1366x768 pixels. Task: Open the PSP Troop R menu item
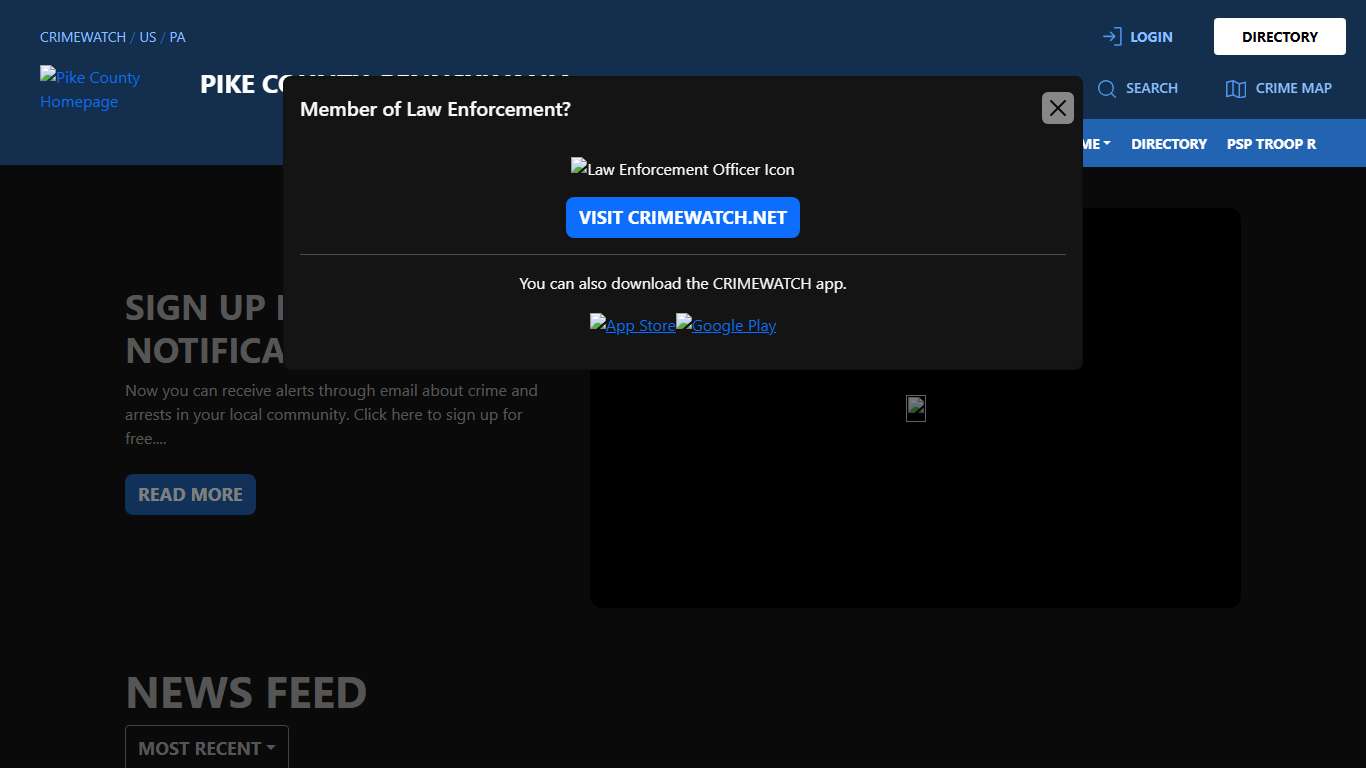click(x=1271, y=144)
